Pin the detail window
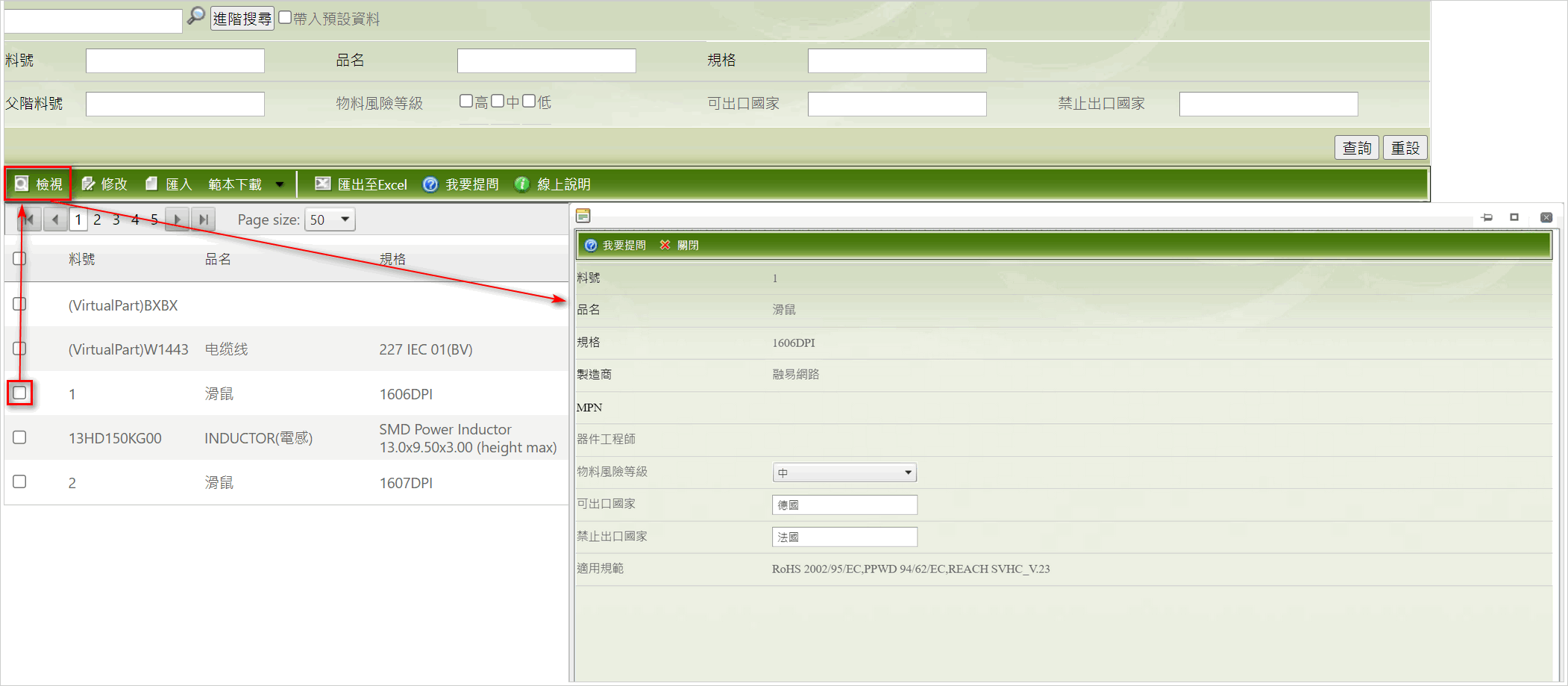The image size is (1568, 686). pyautogui.click(x=1487, y=217)
